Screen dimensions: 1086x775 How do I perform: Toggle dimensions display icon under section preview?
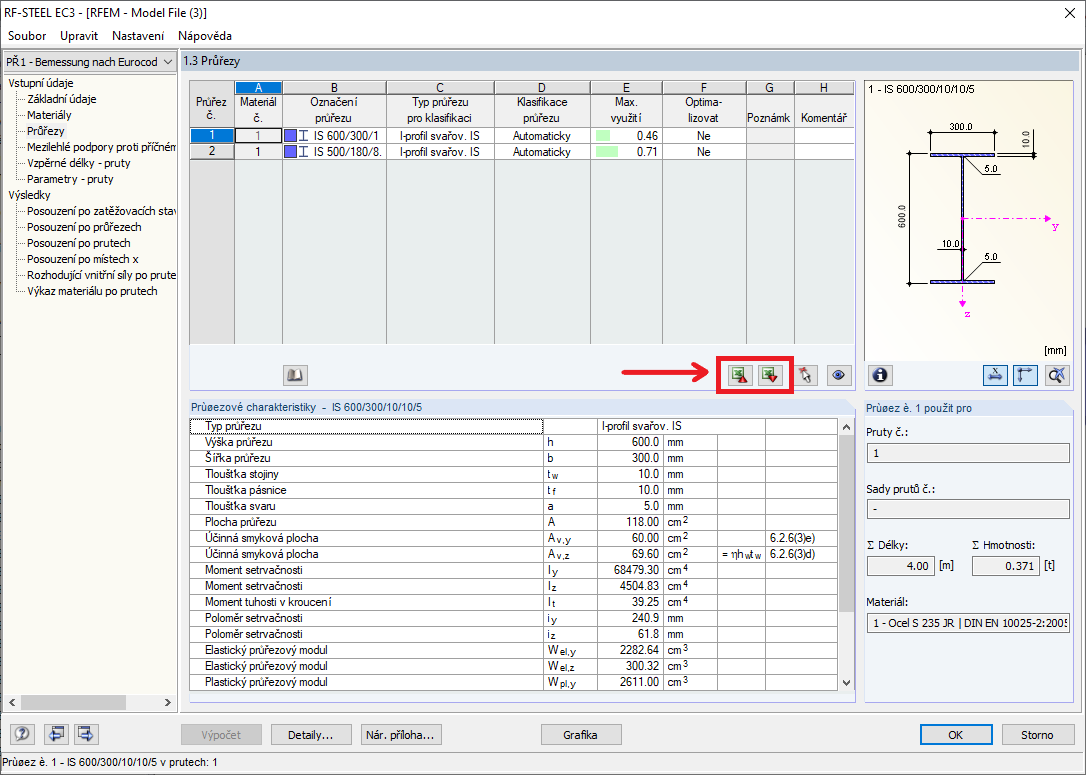click(x=995, y=375)
